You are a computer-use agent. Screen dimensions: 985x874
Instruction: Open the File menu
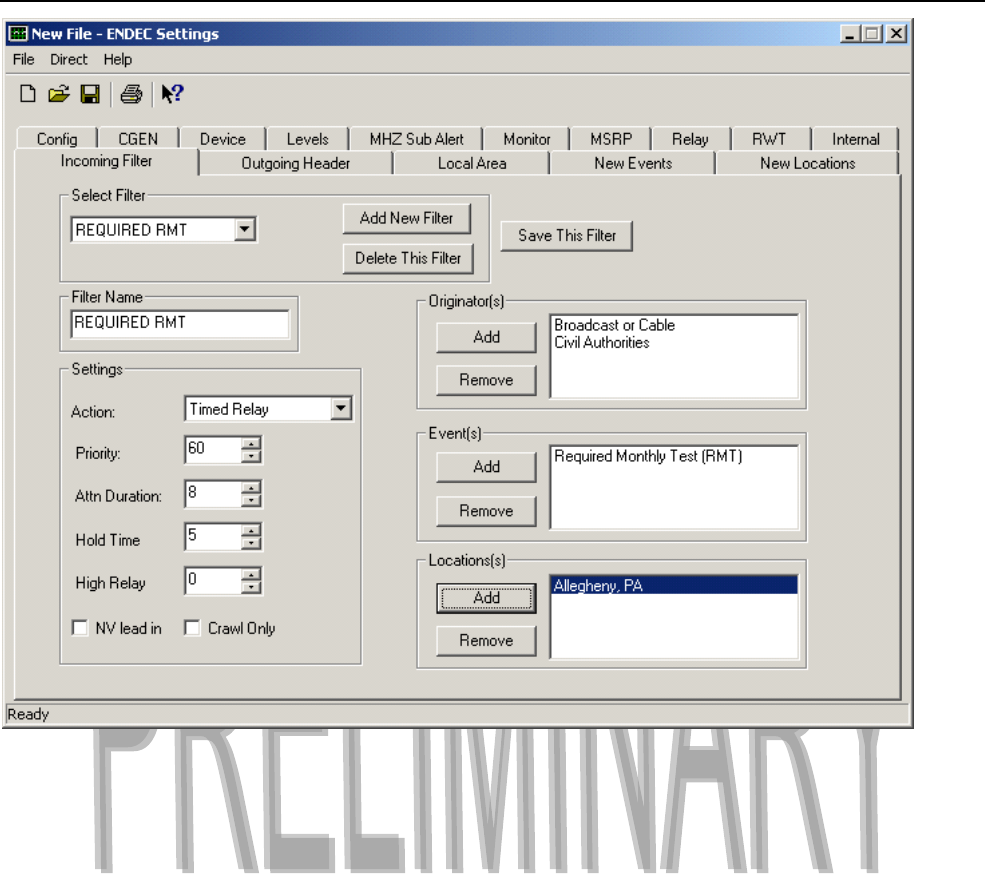[x=23, y=59]
